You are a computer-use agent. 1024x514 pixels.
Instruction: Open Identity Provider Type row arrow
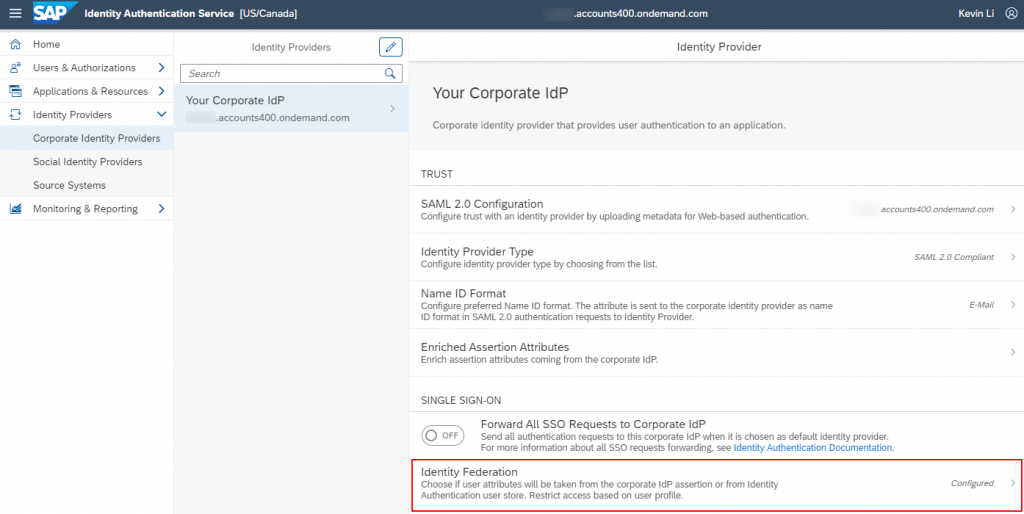[1012, 257]
